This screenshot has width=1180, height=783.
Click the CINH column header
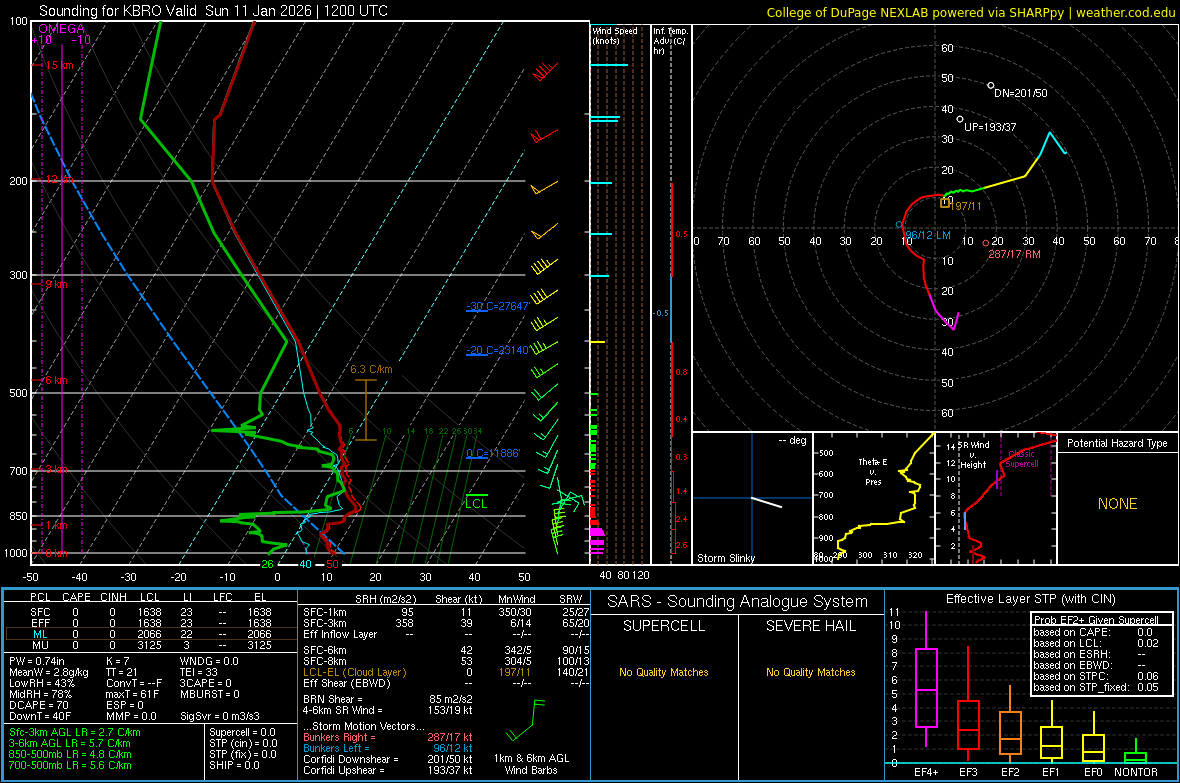click(x=114, y=597)
